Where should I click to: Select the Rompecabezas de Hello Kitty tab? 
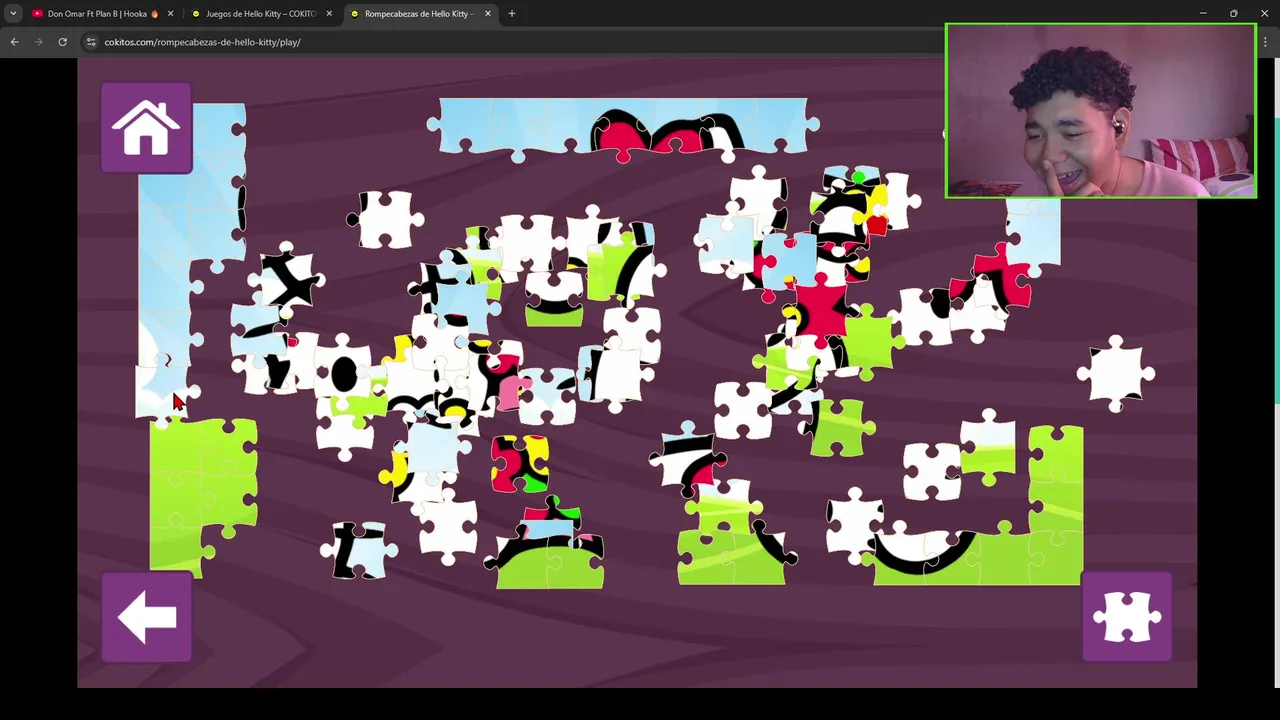click(418, 14)
